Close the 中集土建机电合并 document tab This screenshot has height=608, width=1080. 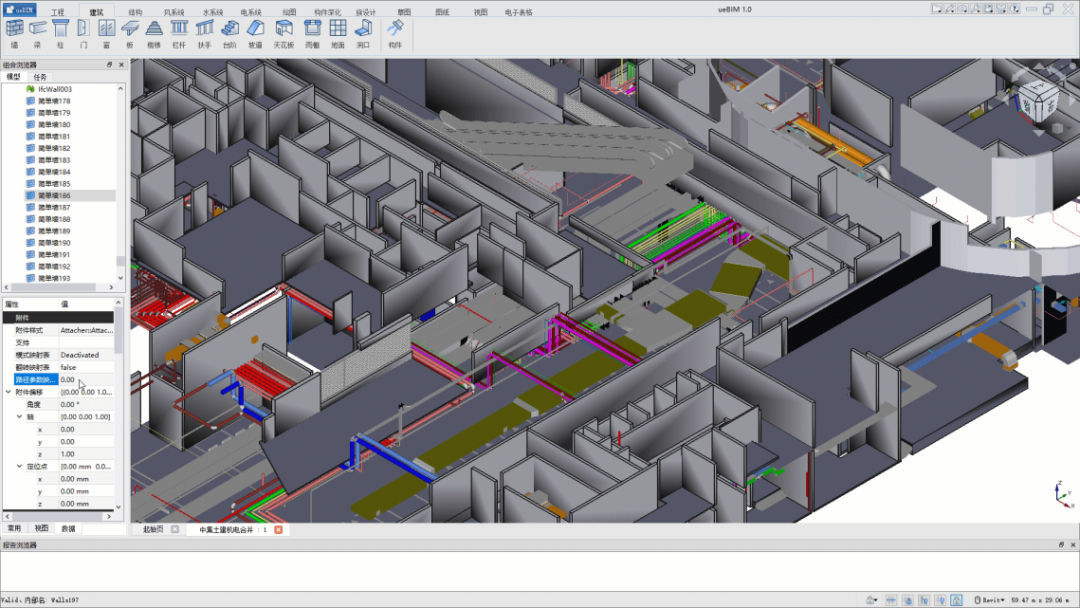tap(278, 529)
